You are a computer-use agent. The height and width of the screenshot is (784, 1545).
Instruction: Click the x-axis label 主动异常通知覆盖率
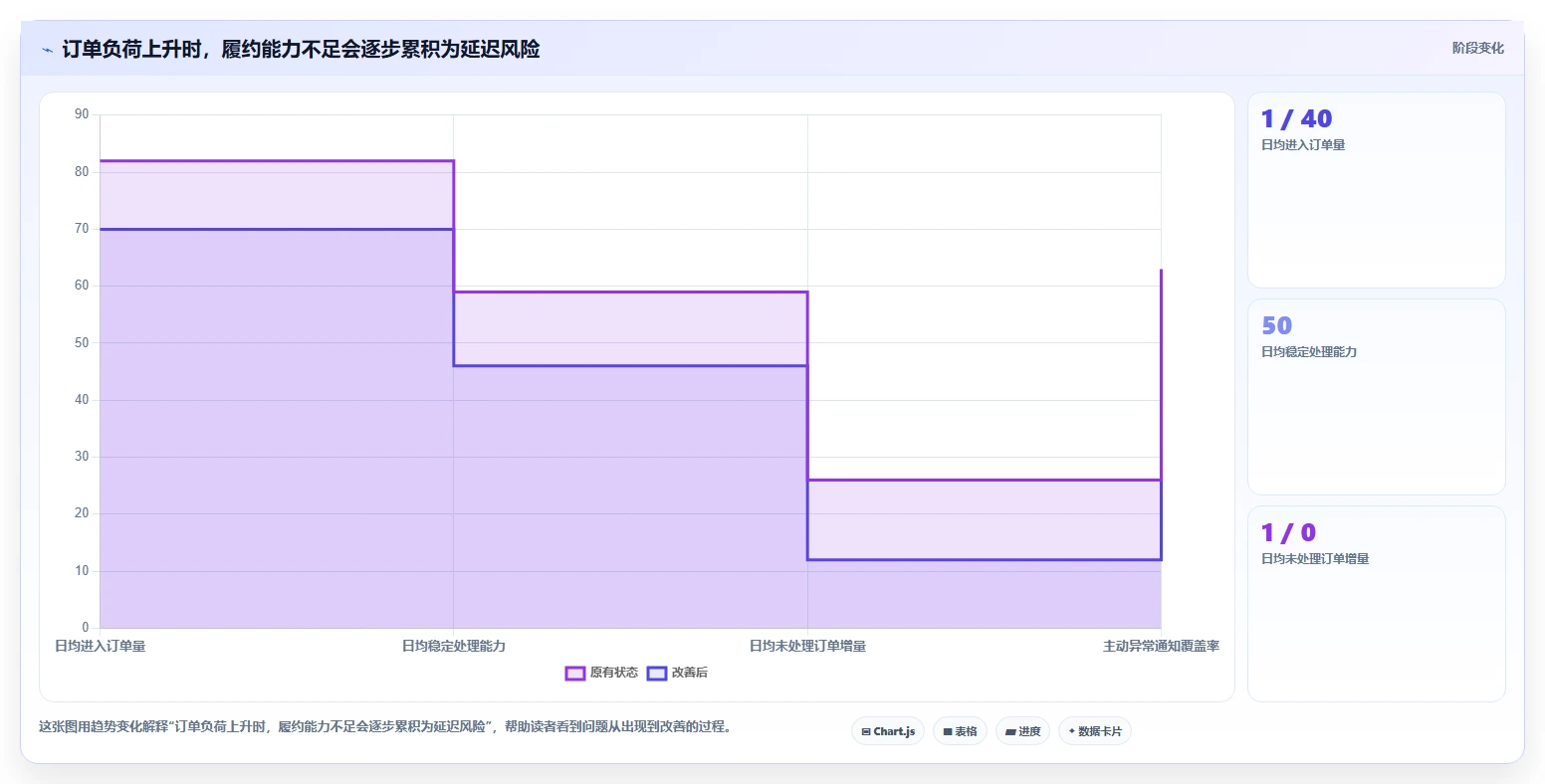click(1161, 647)
